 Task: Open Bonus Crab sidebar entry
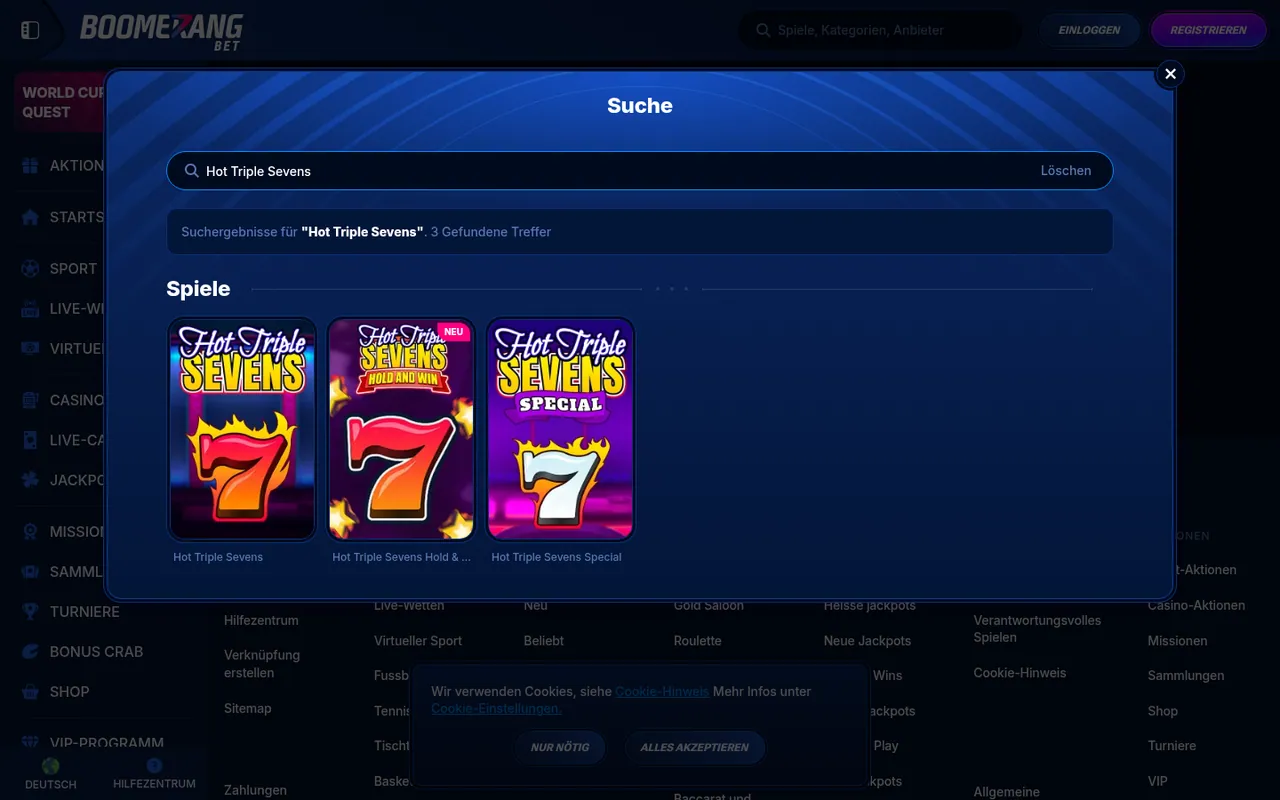tap(96, 651)
